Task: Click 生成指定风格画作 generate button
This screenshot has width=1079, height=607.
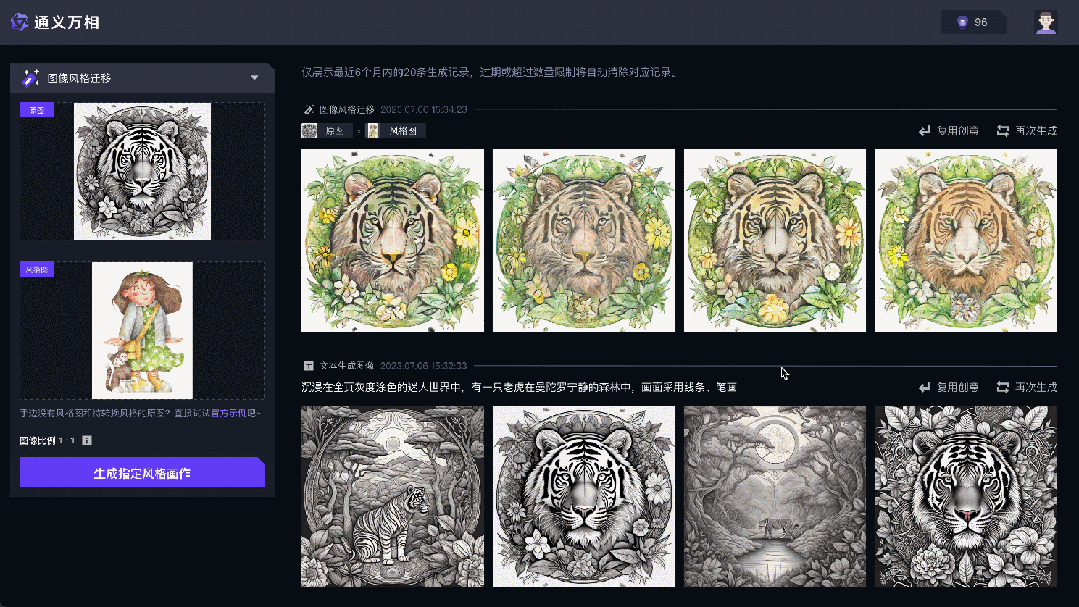Action: (142, 473)
